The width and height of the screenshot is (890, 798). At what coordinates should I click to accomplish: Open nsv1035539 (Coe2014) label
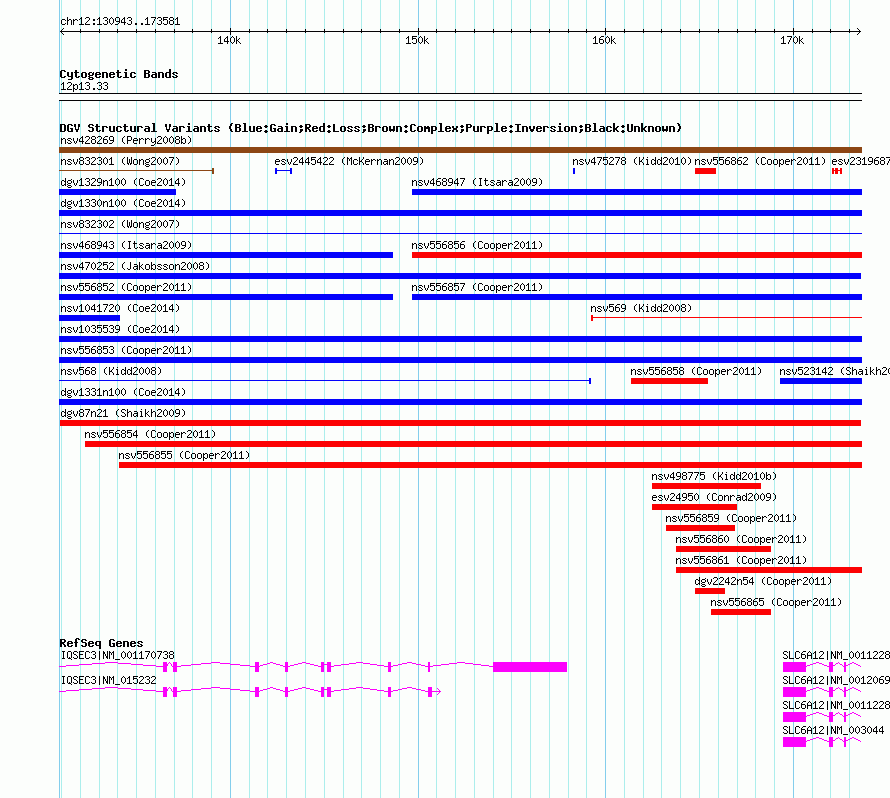(120, 329)
